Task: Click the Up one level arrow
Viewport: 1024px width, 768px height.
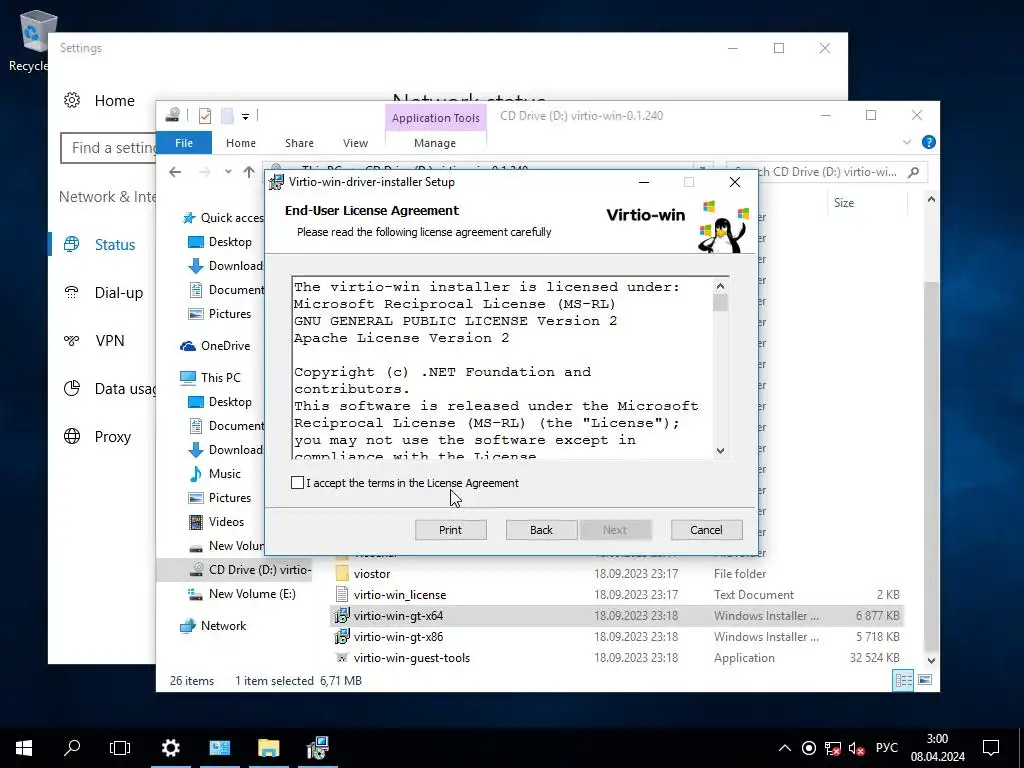Action: point(249,172)
